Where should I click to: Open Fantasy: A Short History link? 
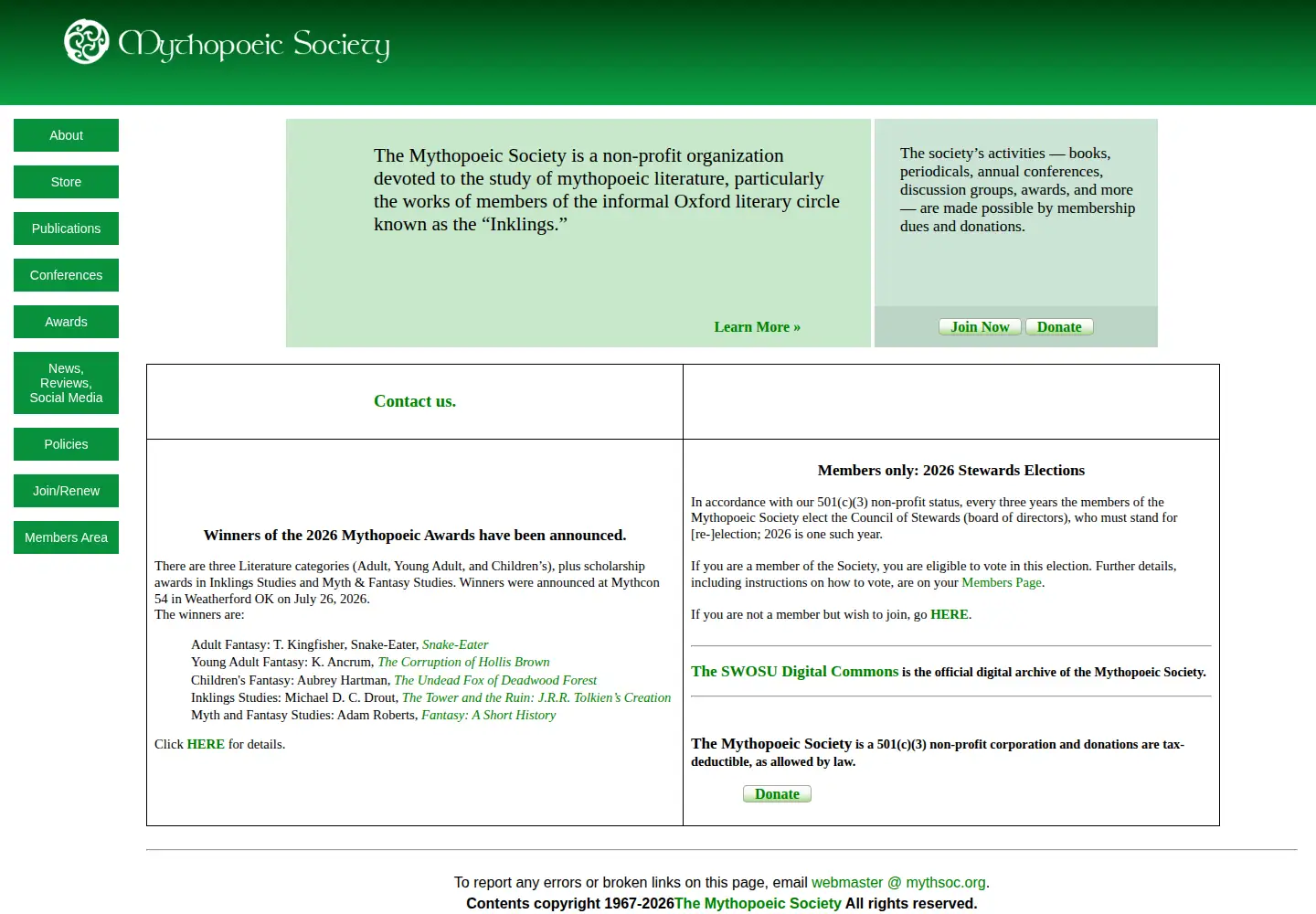pos(488,715)
